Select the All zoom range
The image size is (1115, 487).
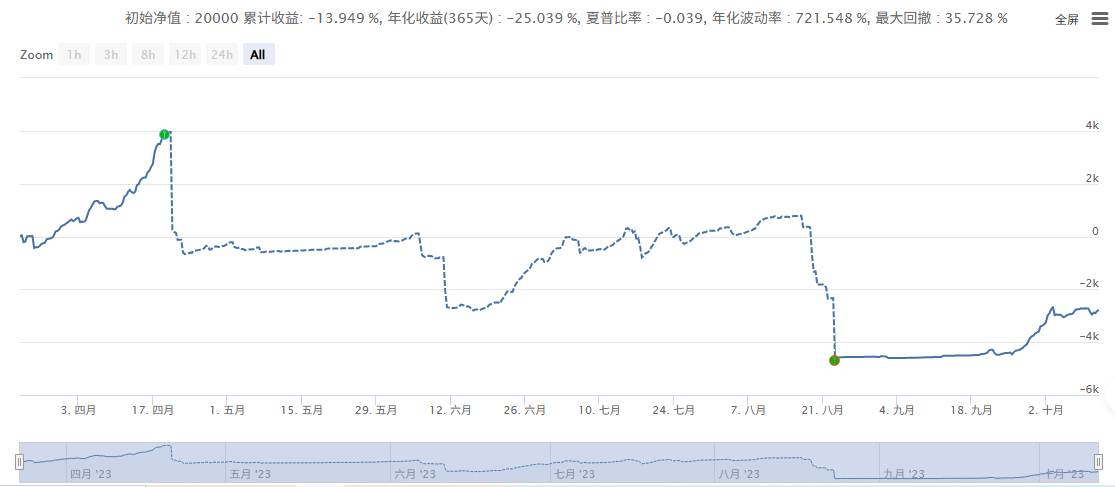[258, 55]
